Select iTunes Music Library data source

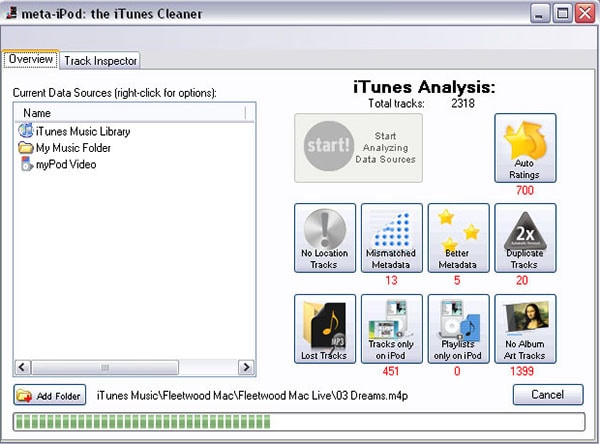74,131
